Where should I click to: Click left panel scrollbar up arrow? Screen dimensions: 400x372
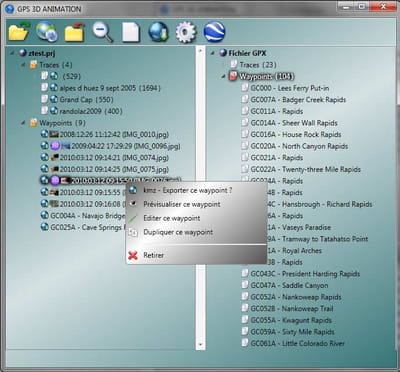[x=200, y=51]
